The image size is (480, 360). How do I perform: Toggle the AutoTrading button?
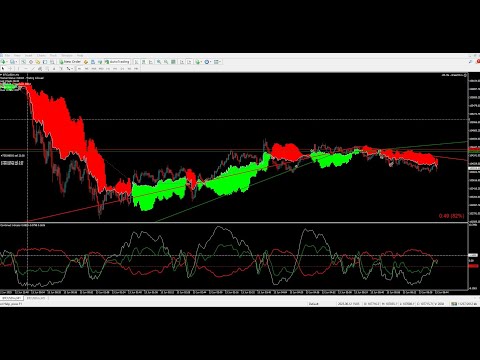117,62
